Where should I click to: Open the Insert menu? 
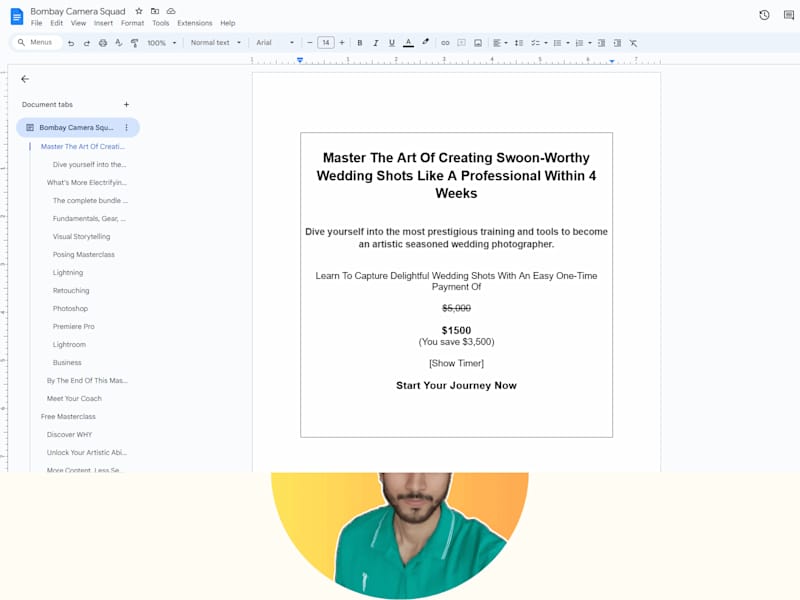click(104, 23)
